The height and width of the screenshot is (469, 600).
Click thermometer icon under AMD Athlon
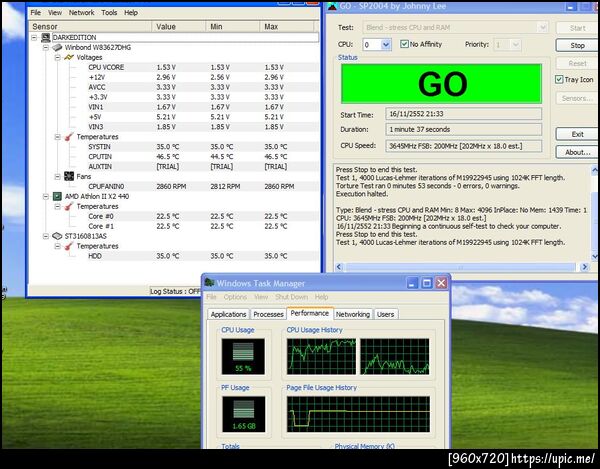[x=69, y=206]
